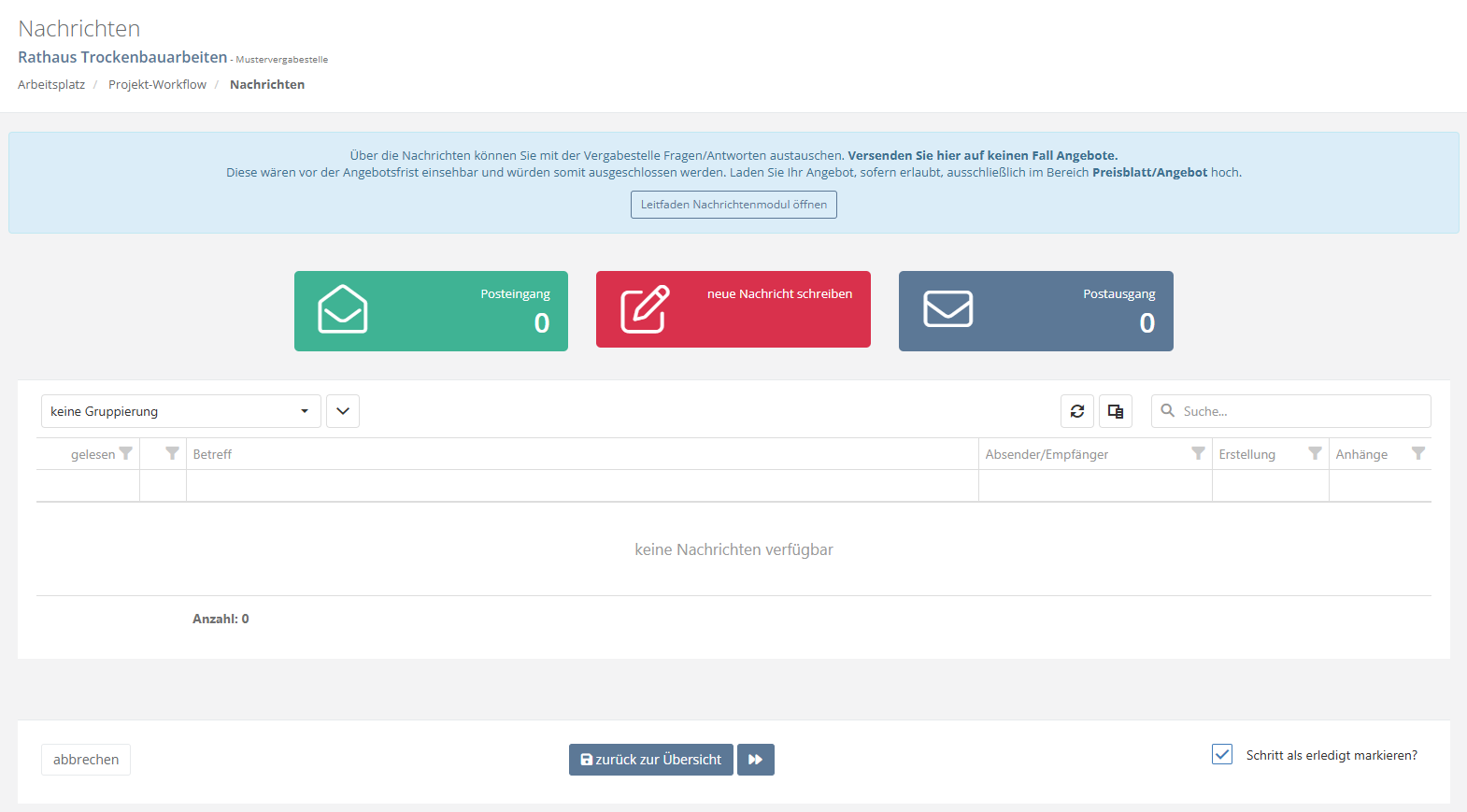This screenshot has width=1467, height=812.
Task: Filter the gelesen column
Action: (x=126, y=453)
